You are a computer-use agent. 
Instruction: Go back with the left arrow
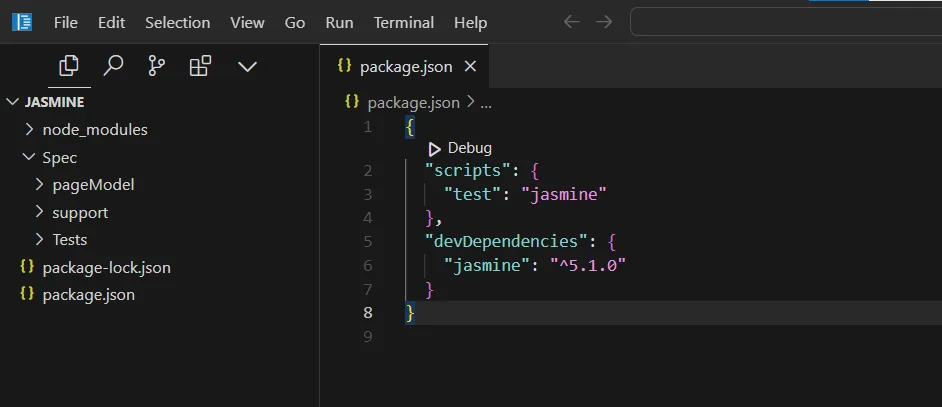coord(571,22)
